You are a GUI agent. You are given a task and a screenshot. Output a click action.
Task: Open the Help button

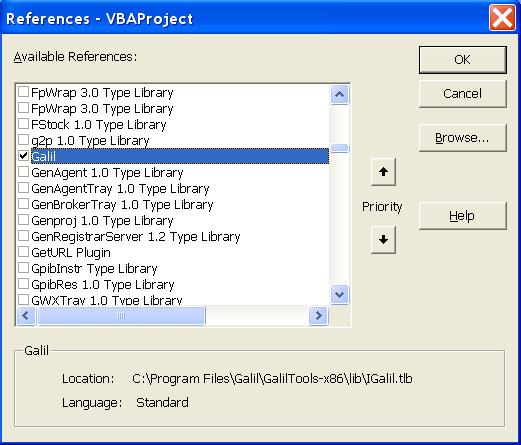pyautogui.click(x=463, y=216)
